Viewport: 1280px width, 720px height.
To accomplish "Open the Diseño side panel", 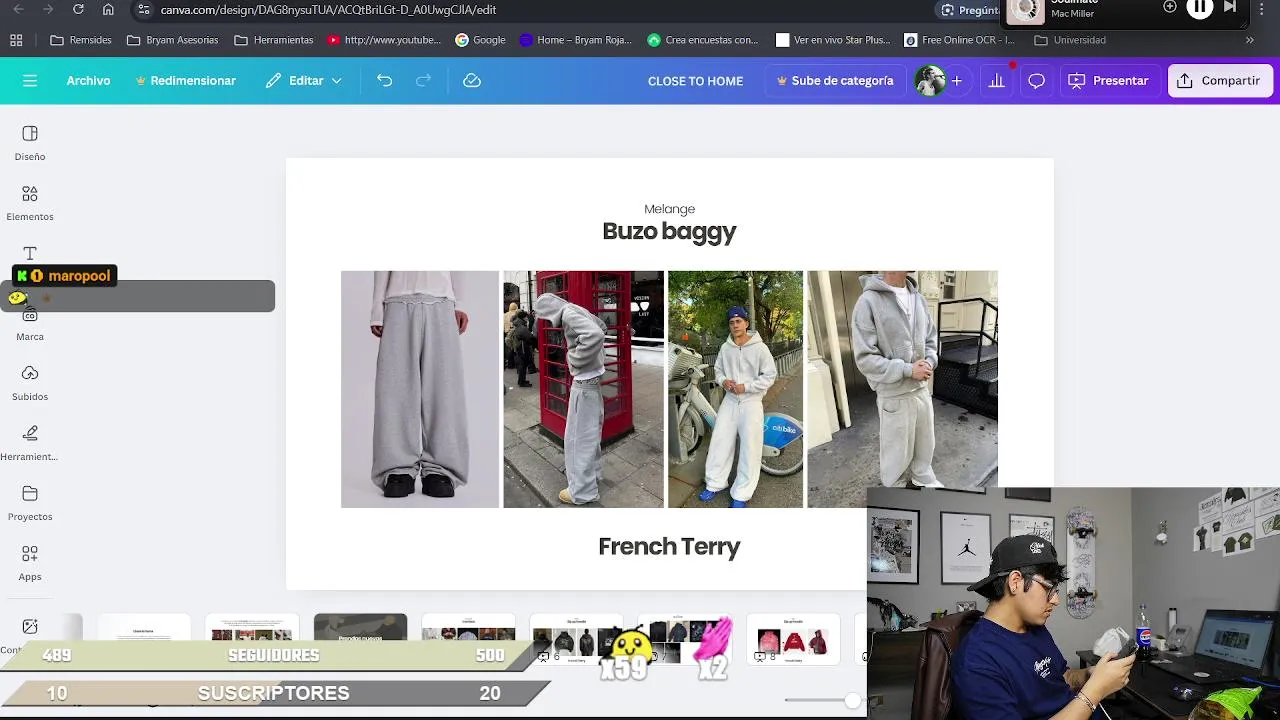I will click(30, 143).
